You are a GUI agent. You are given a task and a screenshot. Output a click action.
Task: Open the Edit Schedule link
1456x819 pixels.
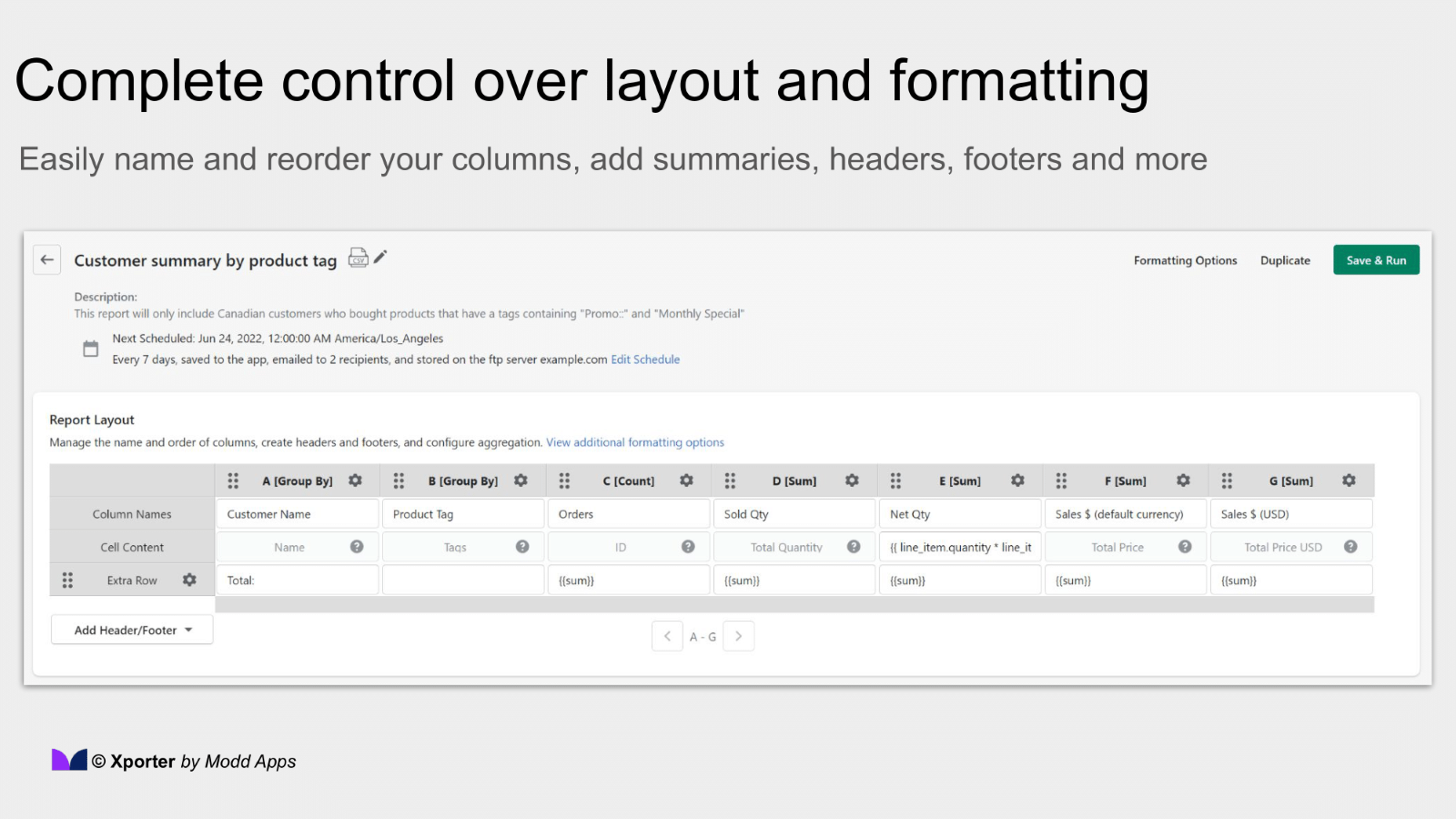coord(645,359)
